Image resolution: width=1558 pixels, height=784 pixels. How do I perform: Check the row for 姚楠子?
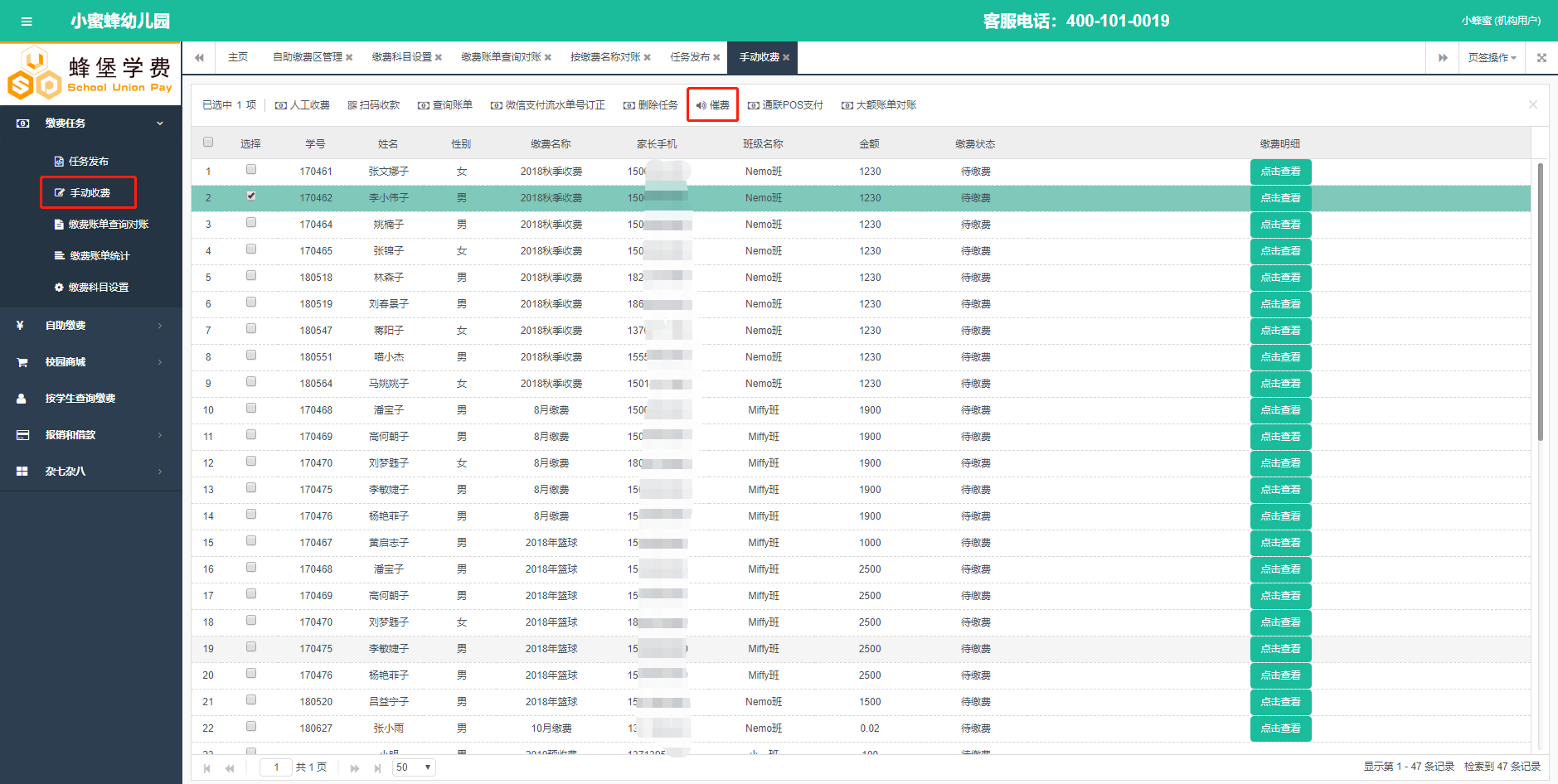pos(251,223)
